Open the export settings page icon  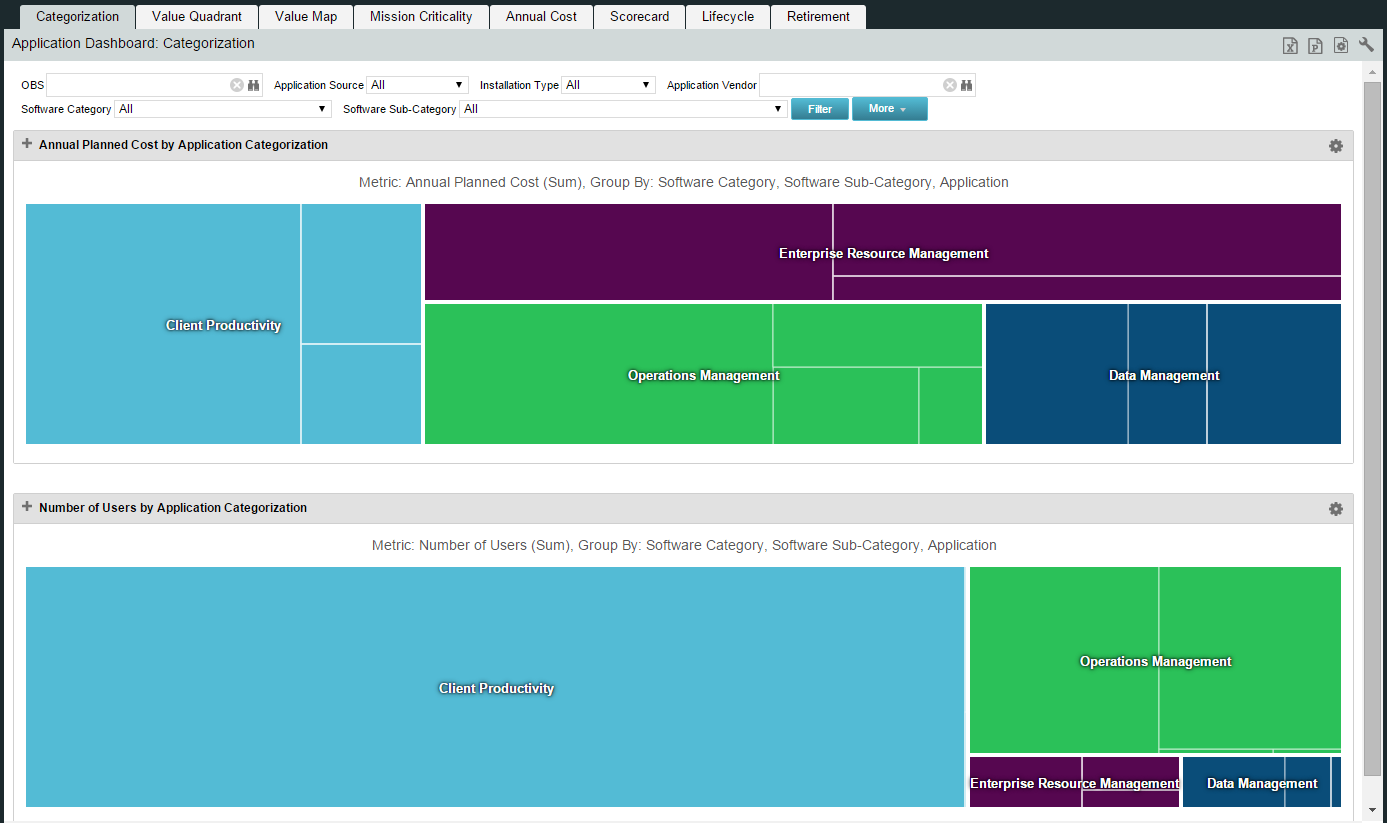pyautogui.click(x=1341, y=46)
